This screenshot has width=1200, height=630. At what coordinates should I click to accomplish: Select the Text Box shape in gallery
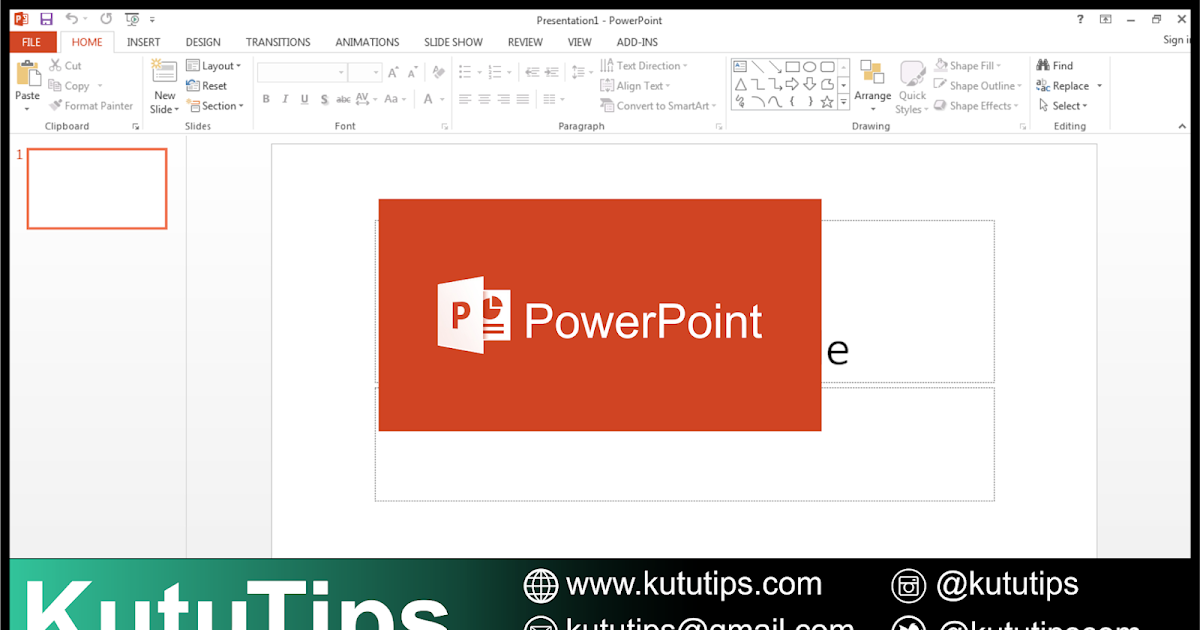point(741,67)
